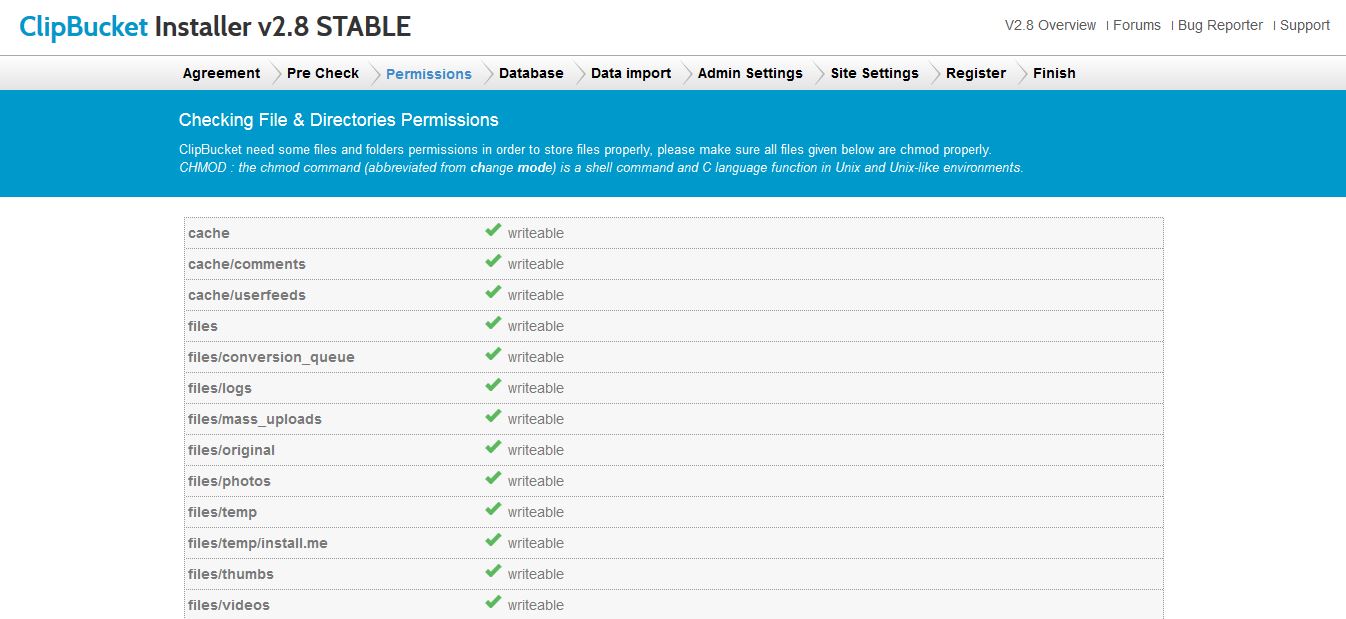Jump to Admin Settings step
This screenshot has width=1346, height=619.
(750, 73)
